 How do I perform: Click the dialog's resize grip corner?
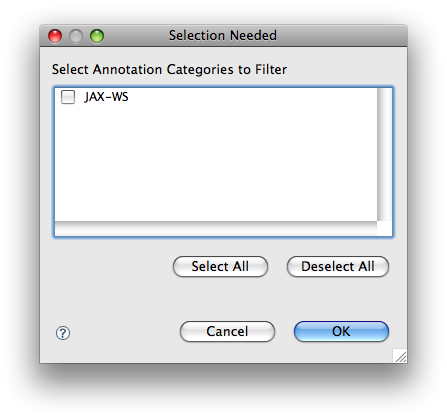400,356
